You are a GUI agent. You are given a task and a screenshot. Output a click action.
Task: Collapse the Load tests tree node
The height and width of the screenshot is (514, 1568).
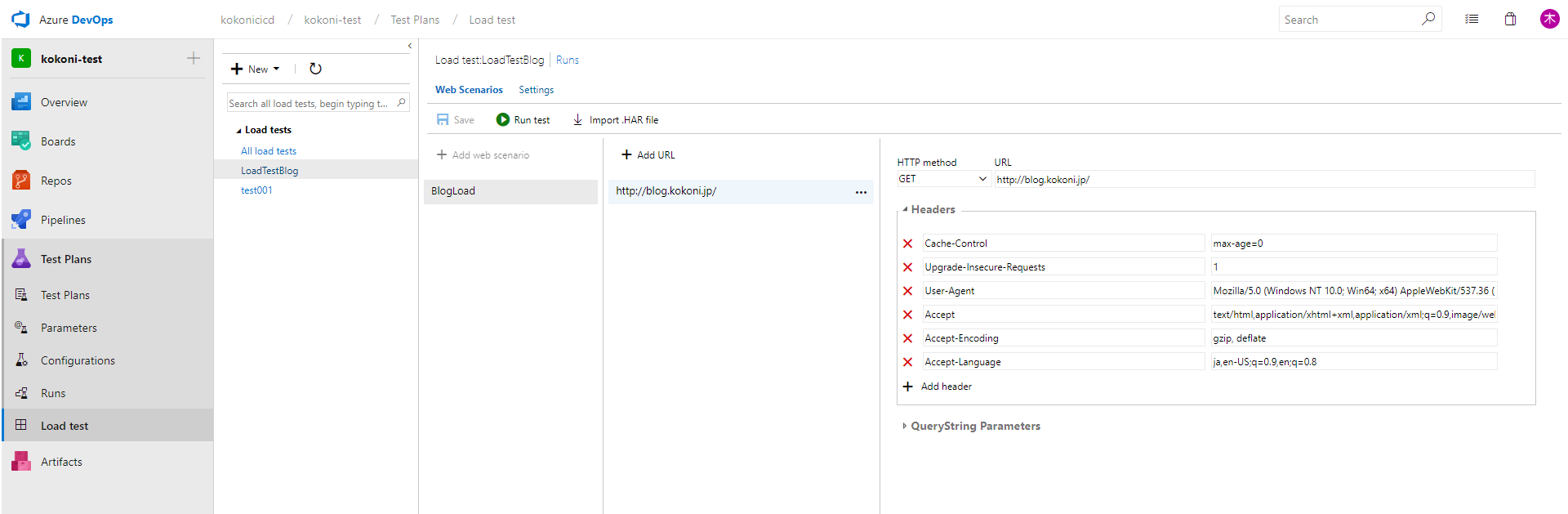(238, 130)
